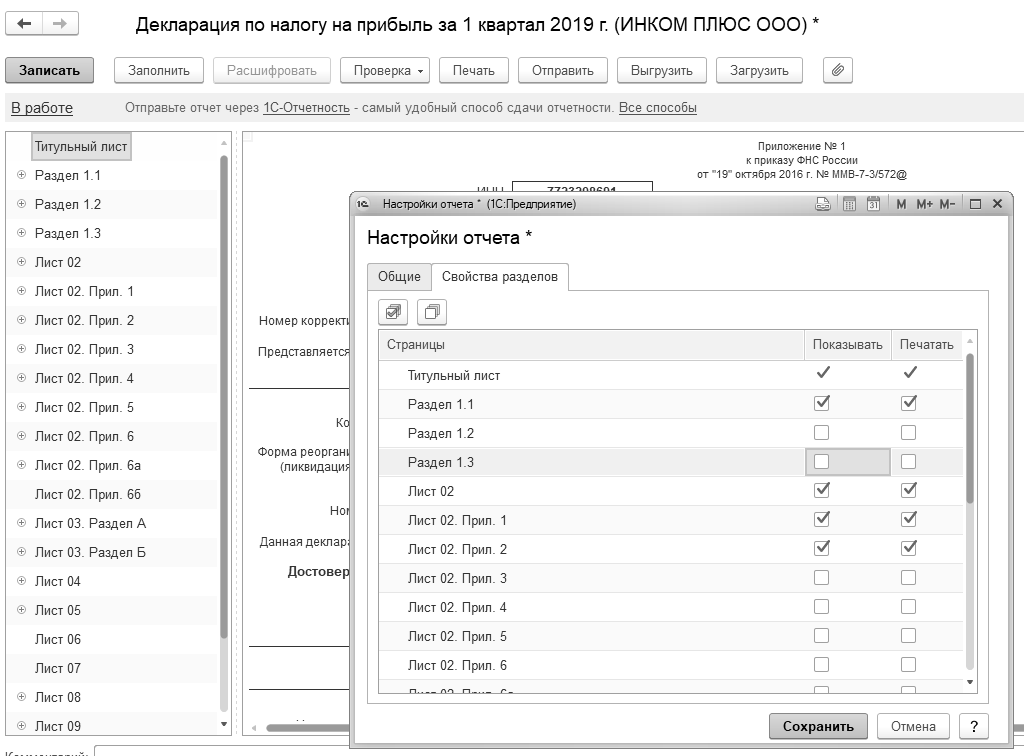This screenshot has height=756, width=1024.
Task: Expand Раздел 1.2 in section tree
Action: coord(22,204)
